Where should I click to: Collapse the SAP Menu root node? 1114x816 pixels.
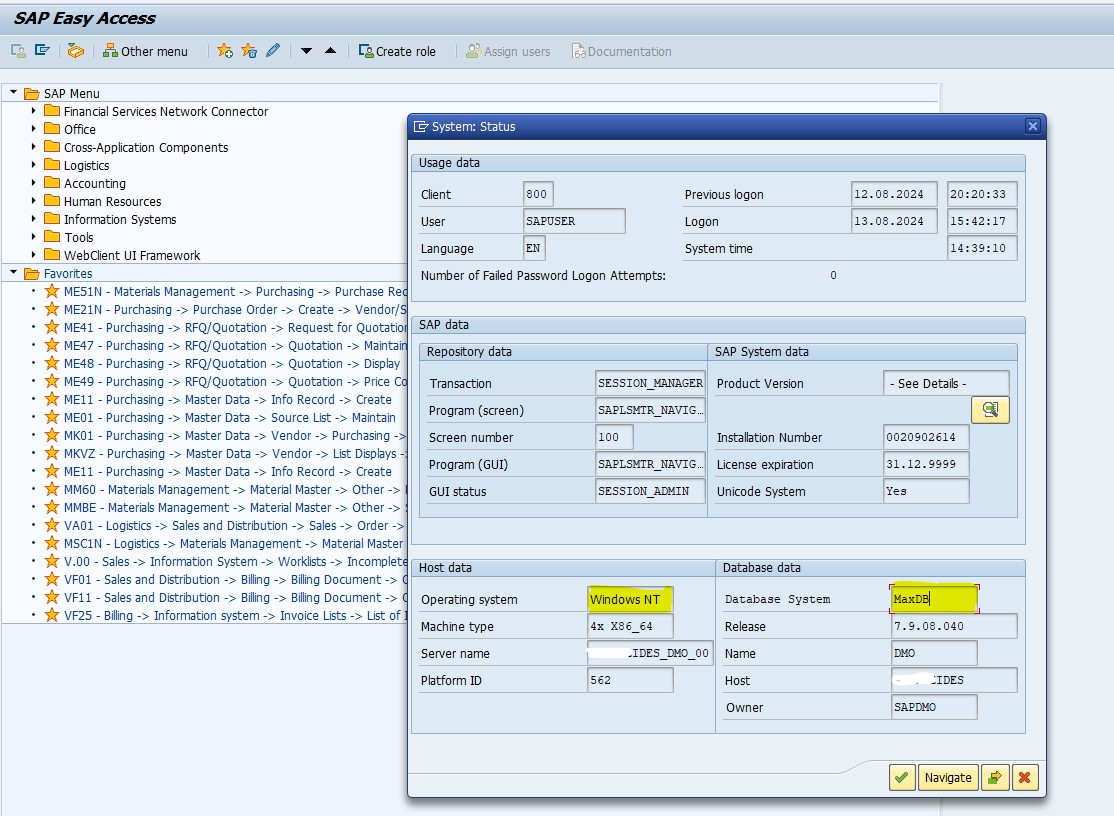(13, 93)
